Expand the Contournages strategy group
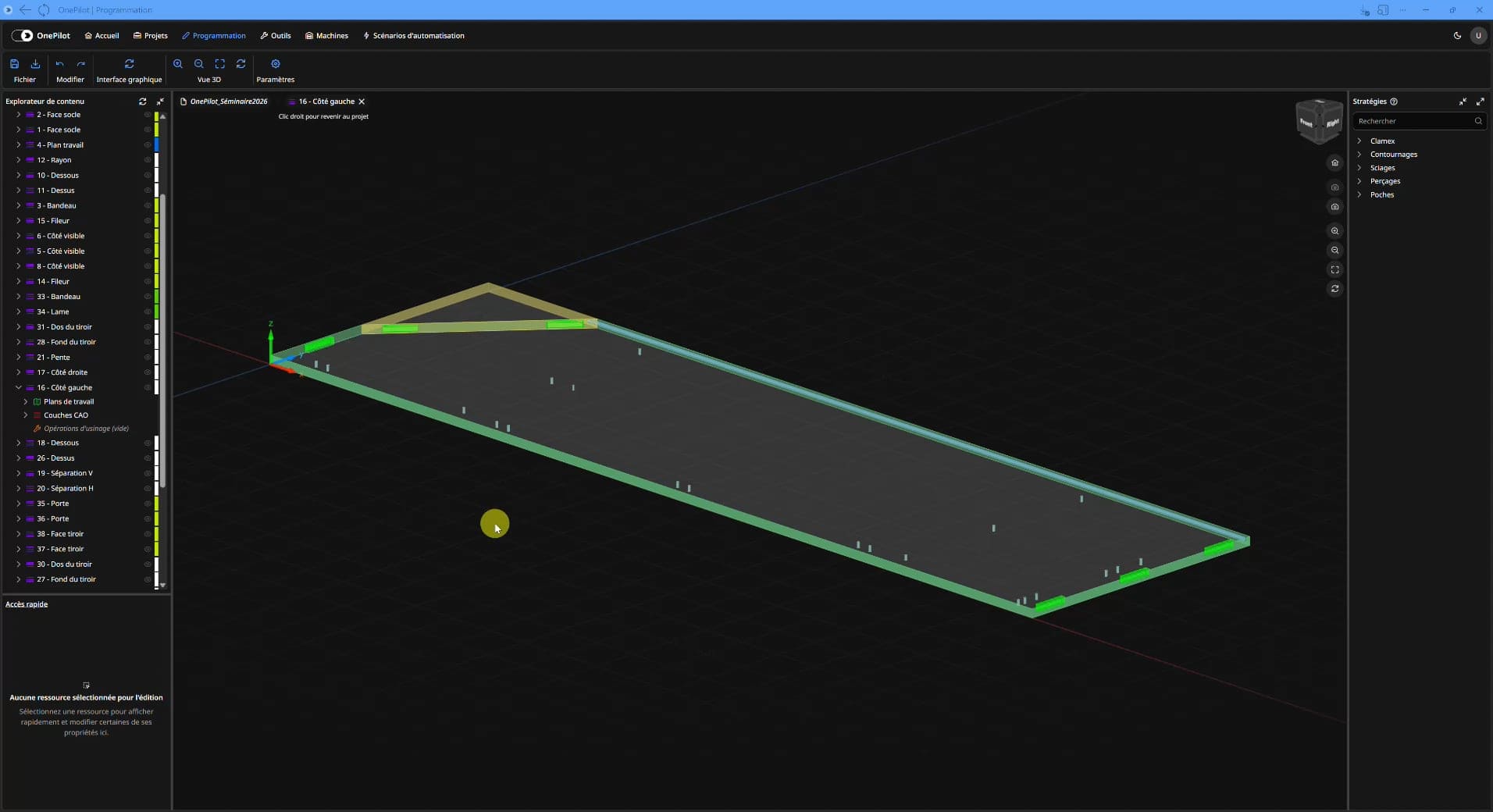The image size is (1493, 812). click(x=1359, y=155)
